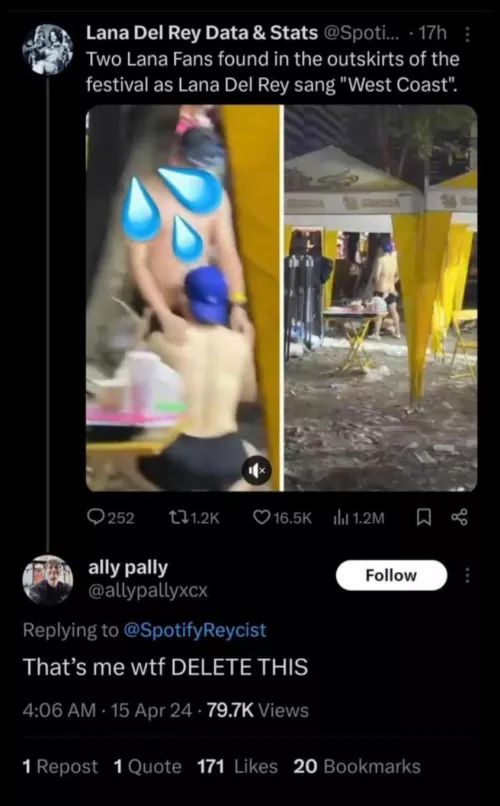Open three-dot menu next to Follow button
Viewport: 500px width, 806px height.
pyautogui.click(x=467, y=575)
